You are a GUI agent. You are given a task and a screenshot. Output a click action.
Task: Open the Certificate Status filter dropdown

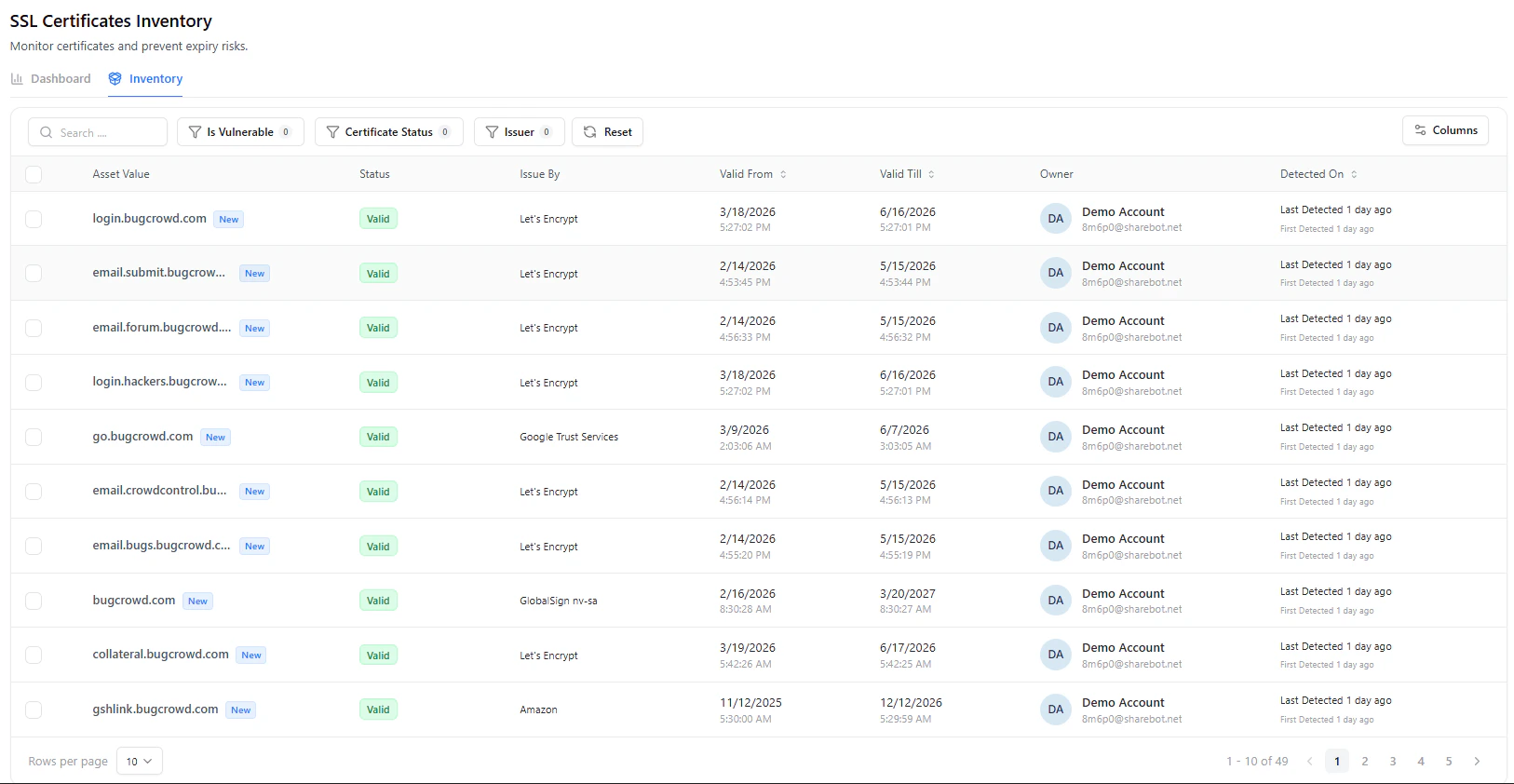point(388,132)
